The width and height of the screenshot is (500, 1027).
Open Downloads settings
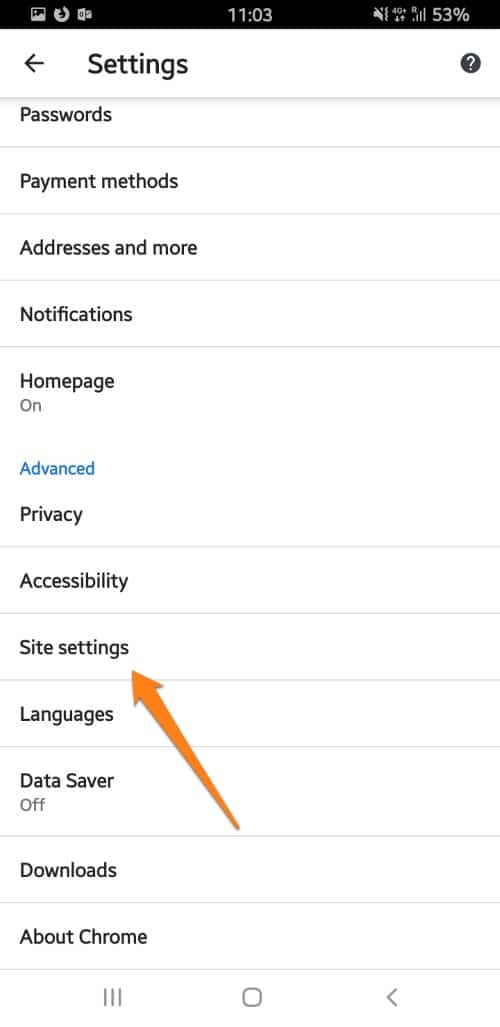(250, 870)
